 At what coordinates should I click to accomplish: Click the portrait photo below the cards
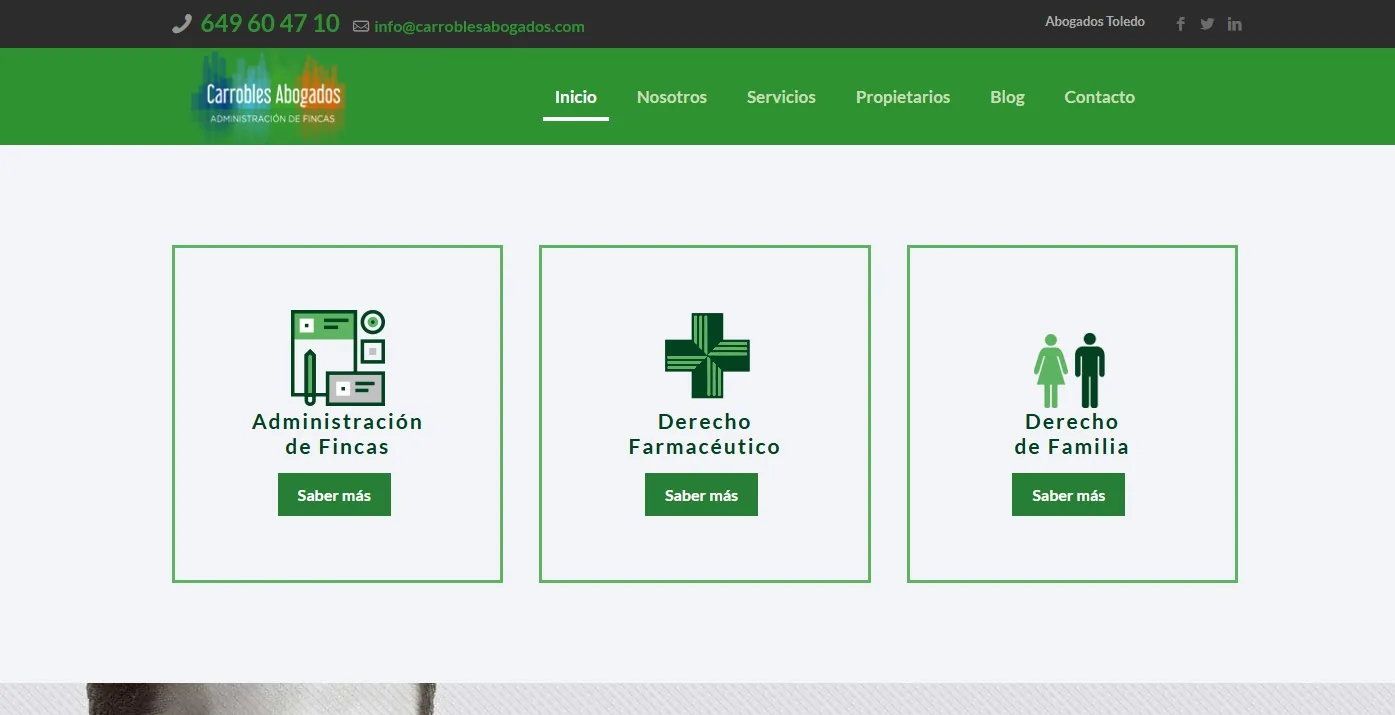point(262,699)
